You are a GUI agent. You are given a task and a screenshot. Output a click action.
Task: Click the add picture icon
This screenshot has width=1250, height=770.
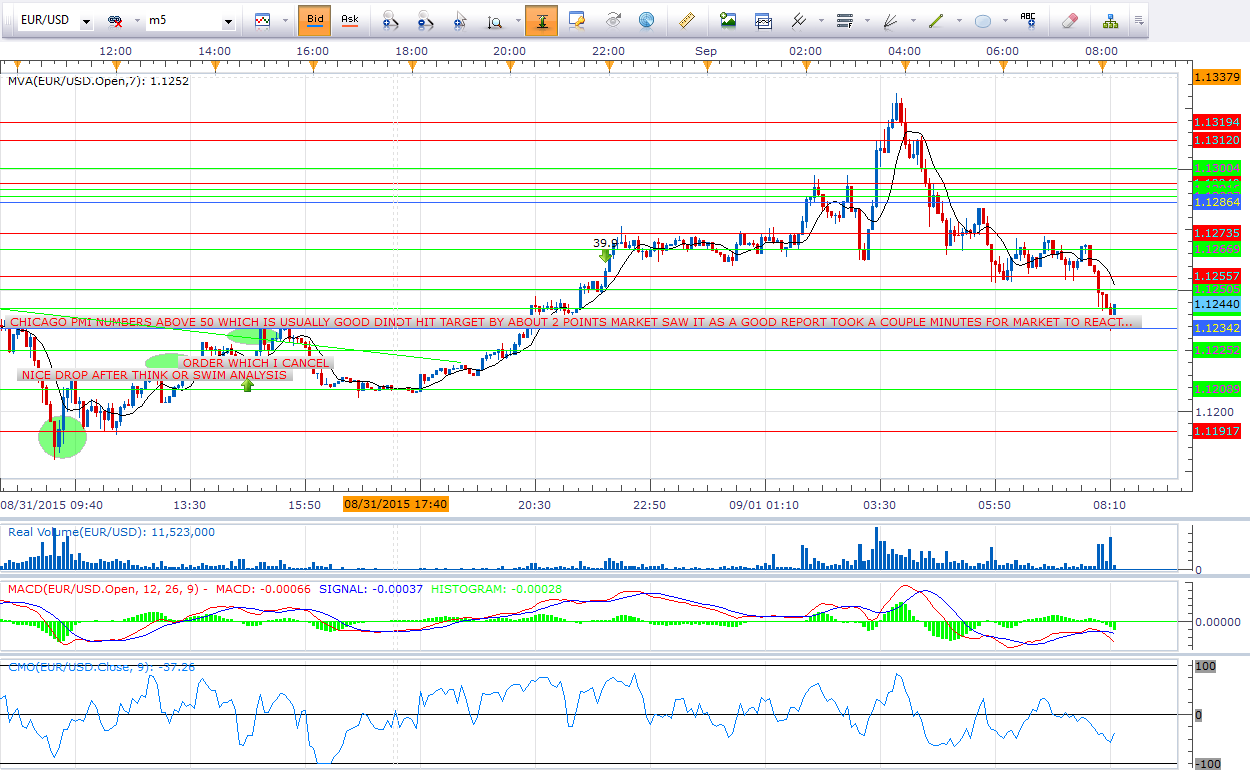728,20
